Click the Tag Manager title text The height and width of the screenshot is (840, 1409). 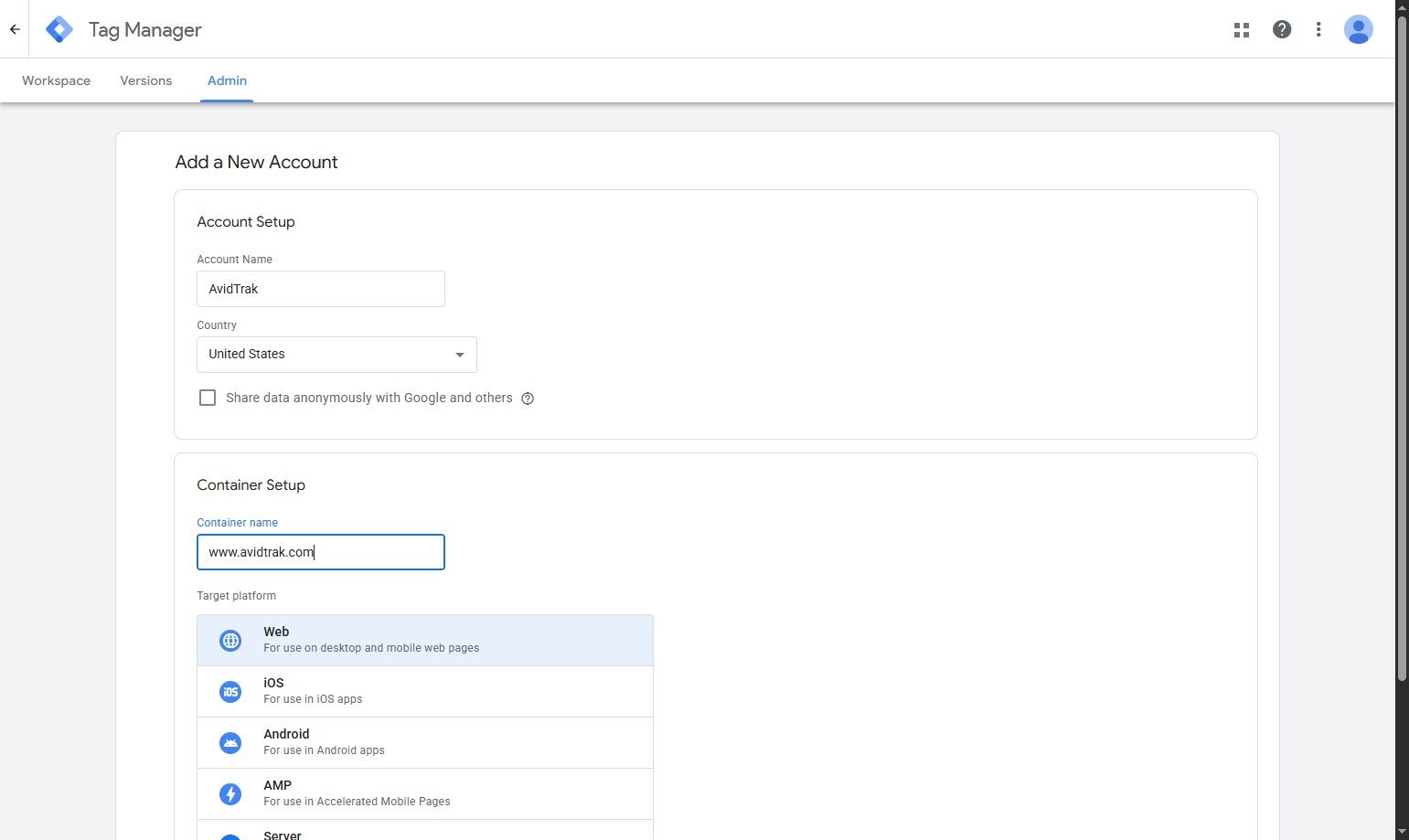click(x=144, y=29)
